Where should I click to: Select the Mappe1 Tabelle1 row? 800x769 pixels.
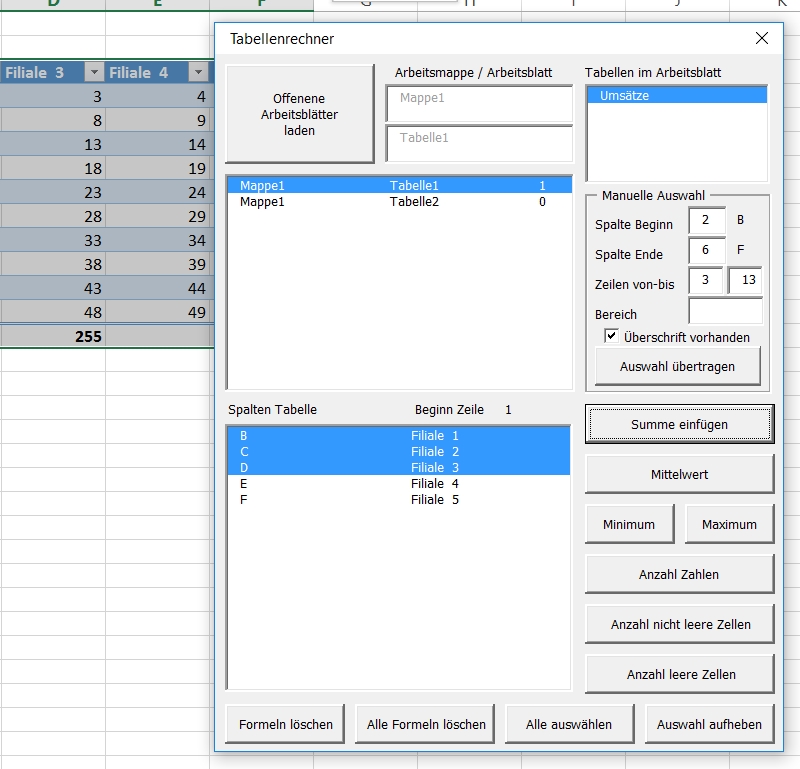398,186
